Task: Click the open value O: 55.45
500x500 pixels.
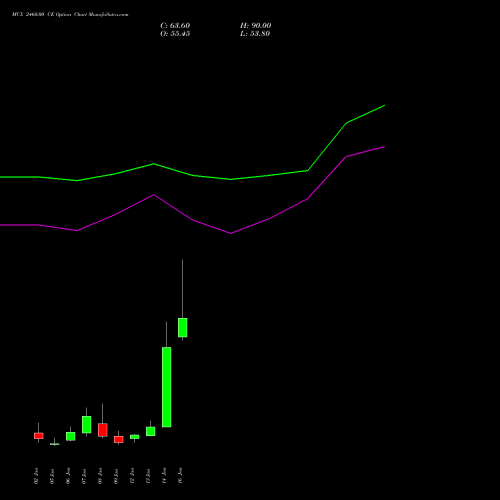Action: pos(175,34)
